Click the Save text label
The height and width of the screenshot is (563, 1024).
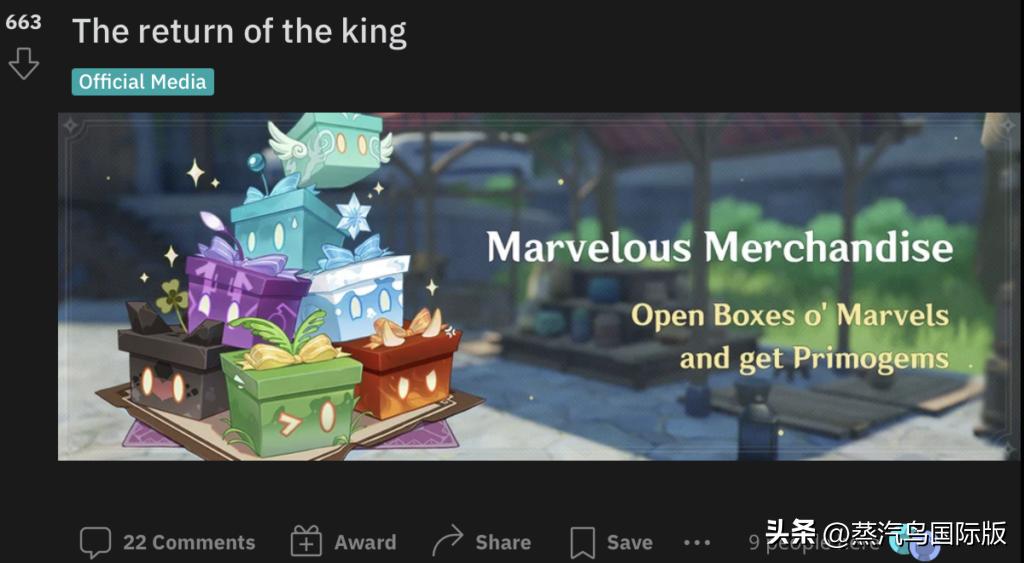pos(630,542)
